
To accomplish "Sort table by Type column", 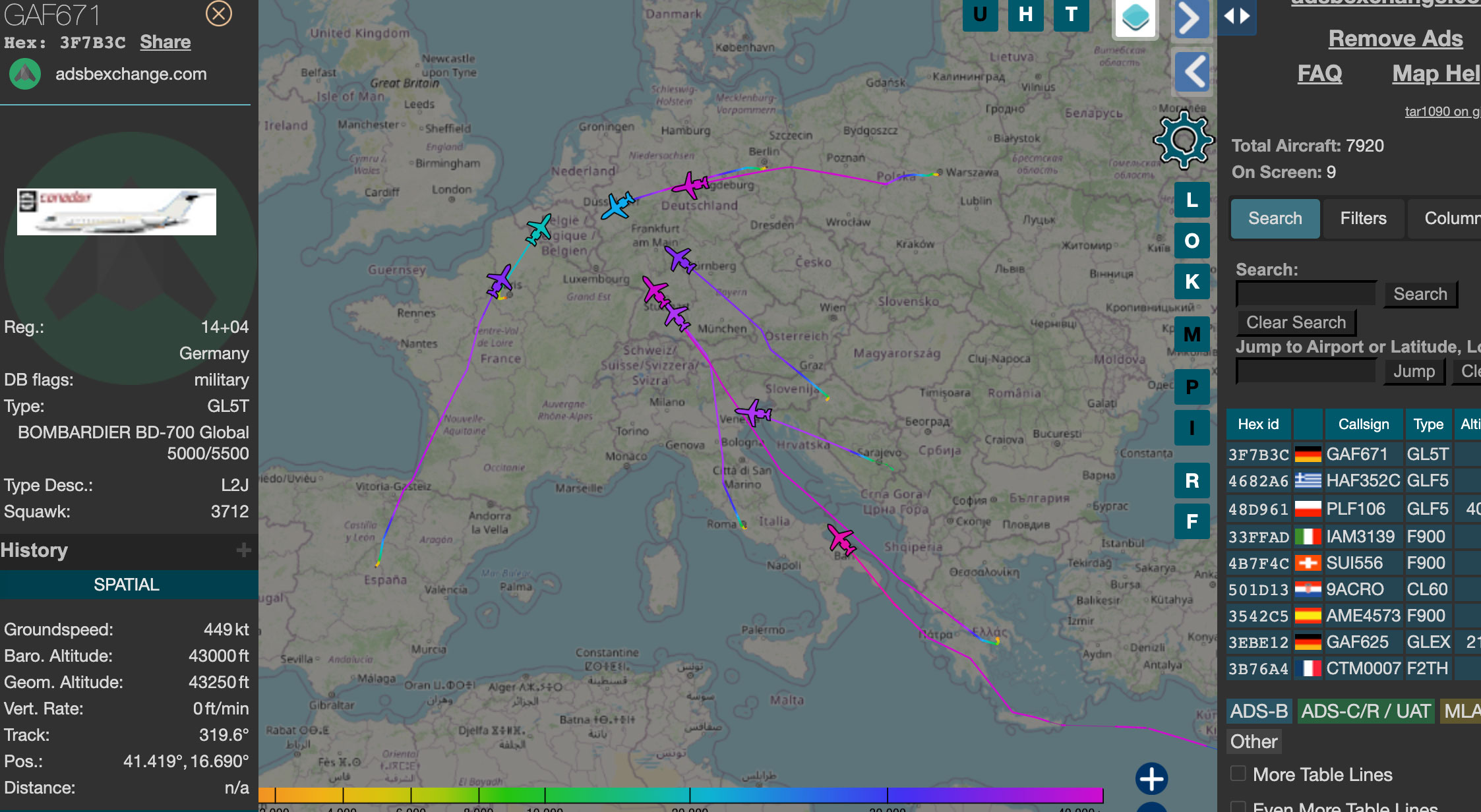I will click(x=1428, y=424).
